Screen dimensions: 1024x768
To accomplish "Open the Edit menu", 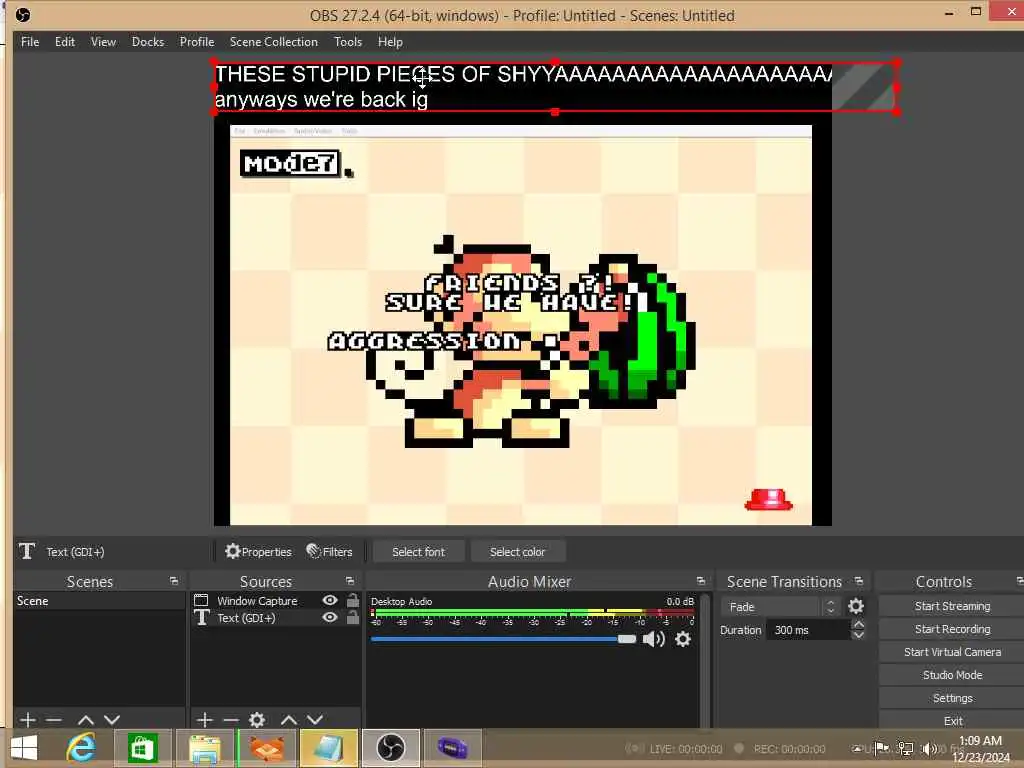I will (x=65, y=42).
